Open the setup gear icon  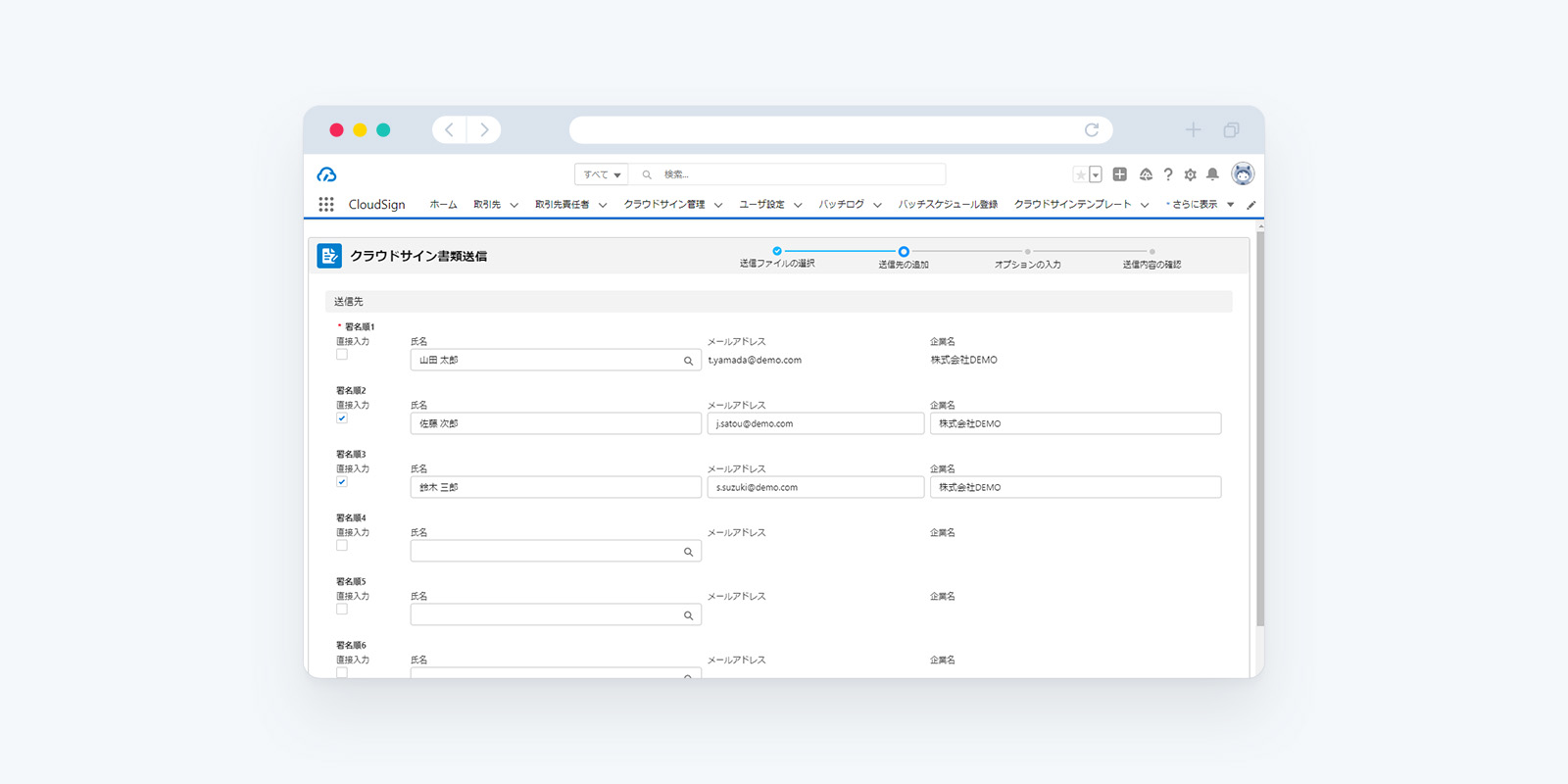(x=1190, y=174)
